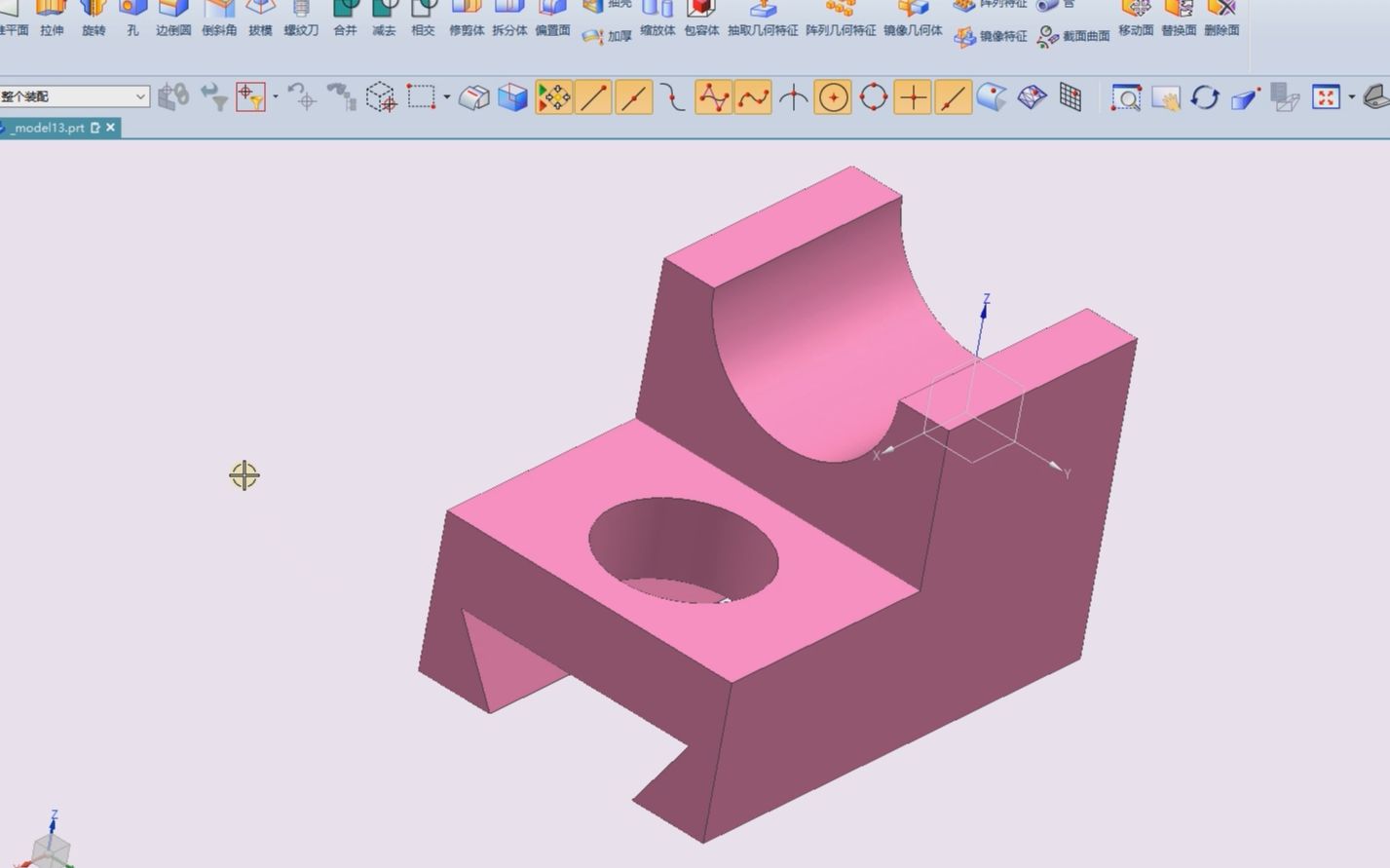The image size is (1390, 868).
Task: Click the 截面曲面 button
Action: click(1073, 37)
